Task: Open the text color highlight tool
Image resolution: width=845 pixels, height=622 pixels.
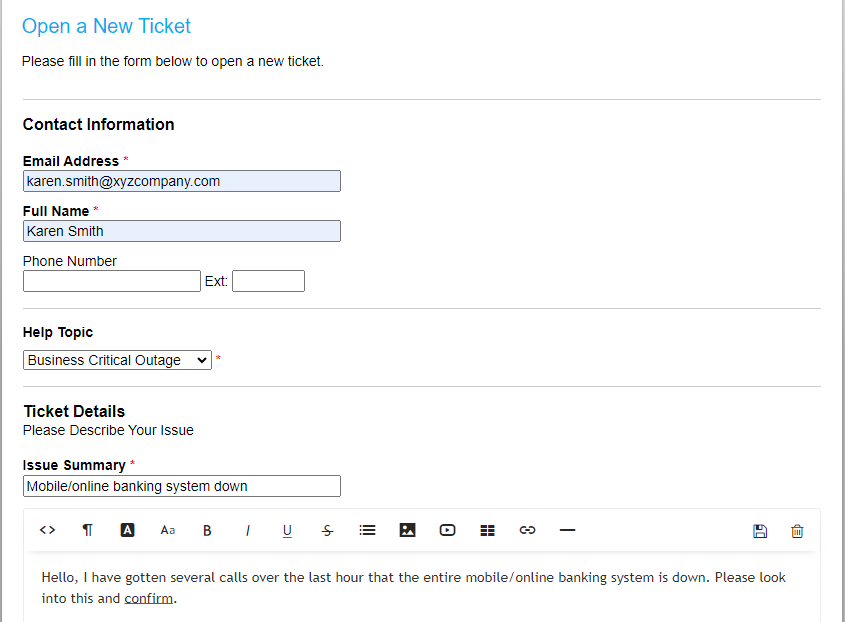Action: (127, 530)
